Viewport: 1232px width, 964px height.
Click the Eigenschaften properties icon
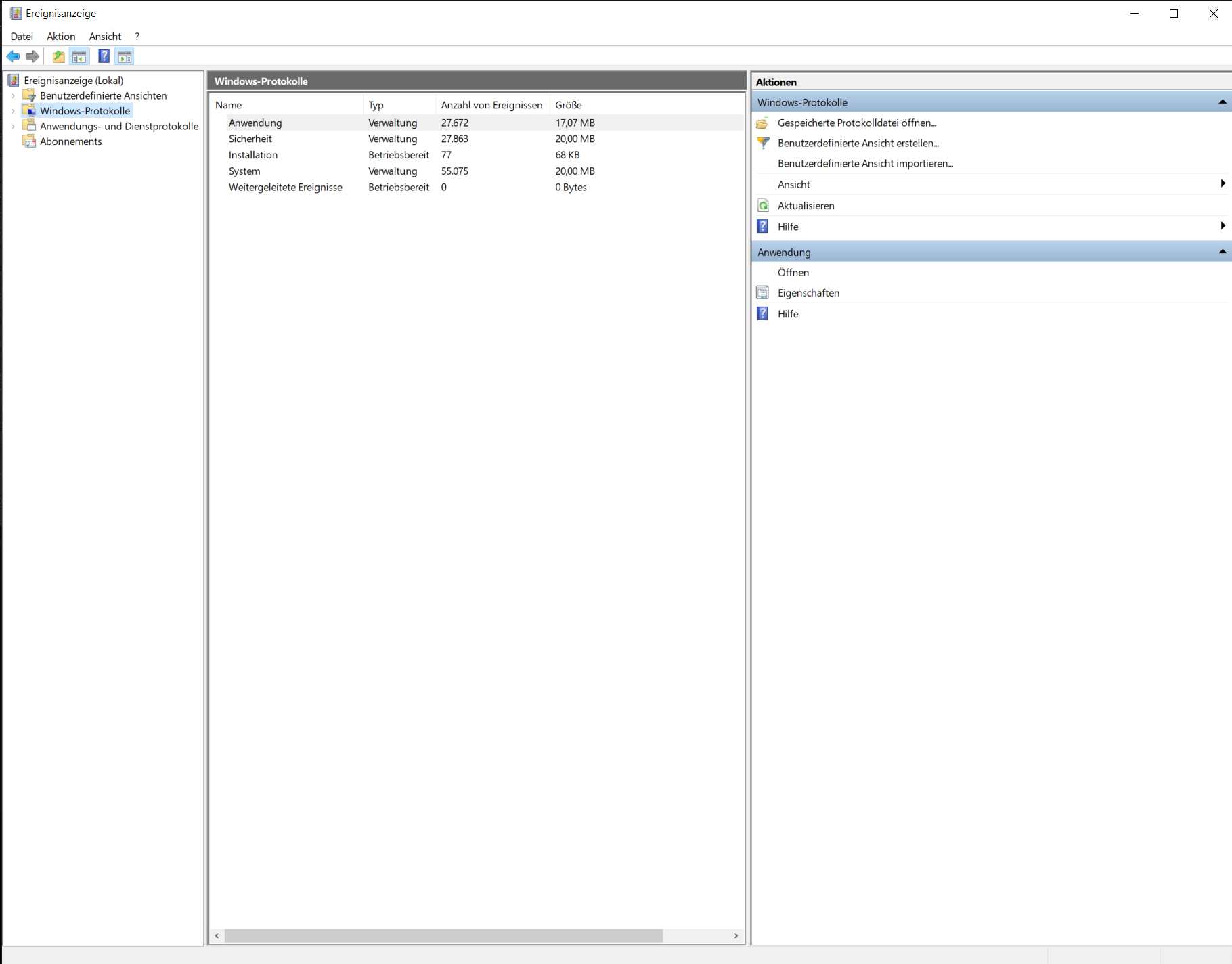[x=762, y=292]
